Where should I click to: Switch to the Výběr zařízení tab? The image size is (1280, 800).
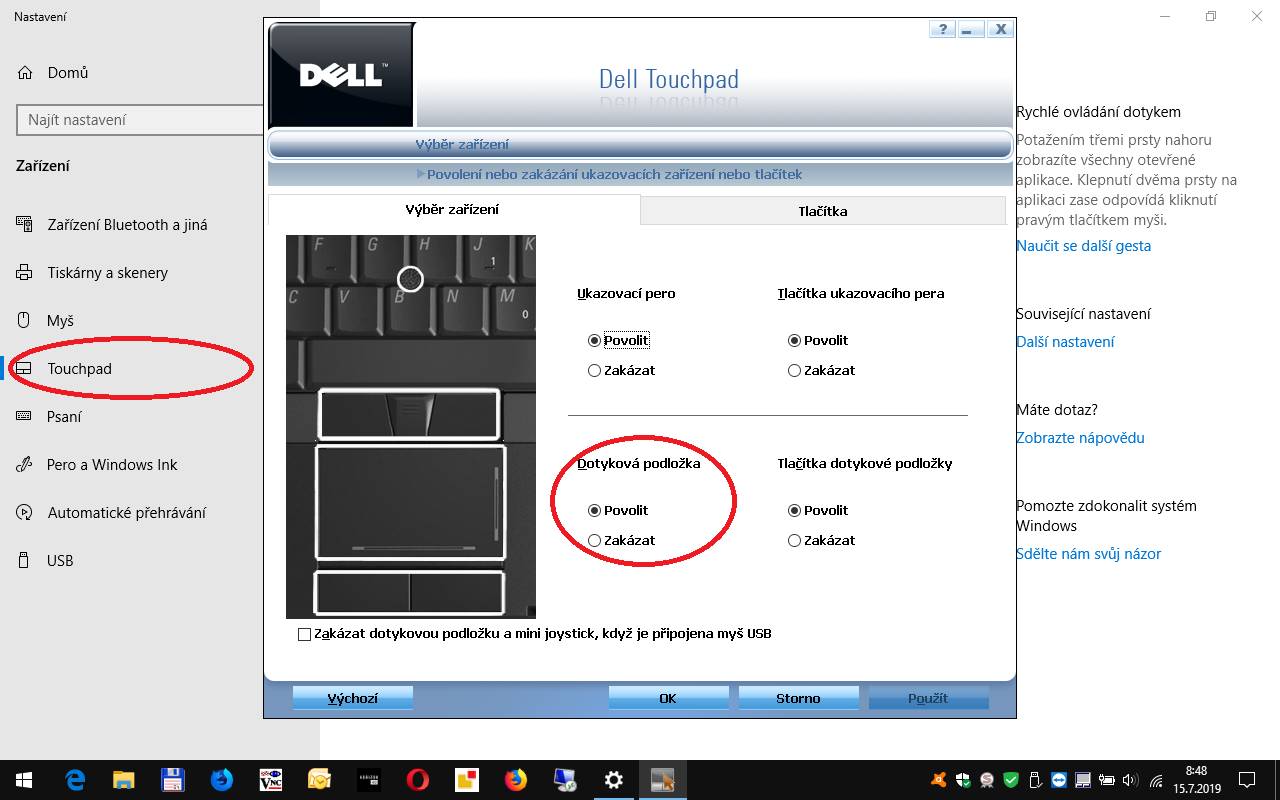453,210
